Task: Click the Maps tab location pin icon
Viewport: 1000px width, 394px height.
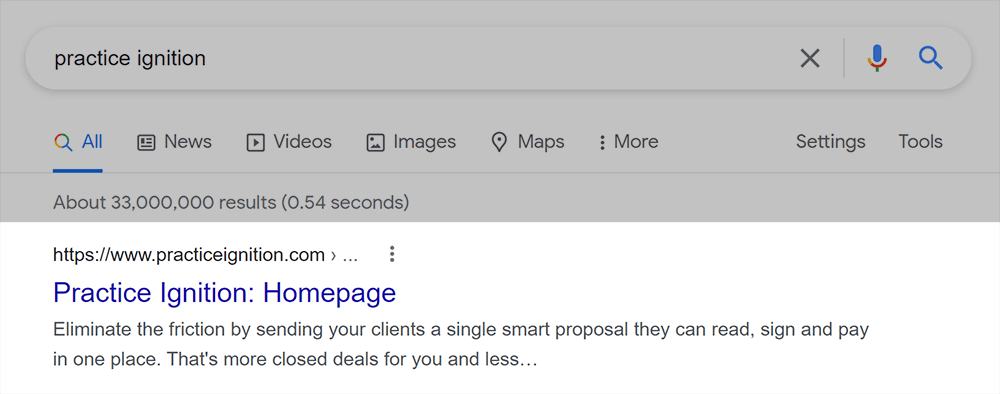Action: [x=499, y=142]
